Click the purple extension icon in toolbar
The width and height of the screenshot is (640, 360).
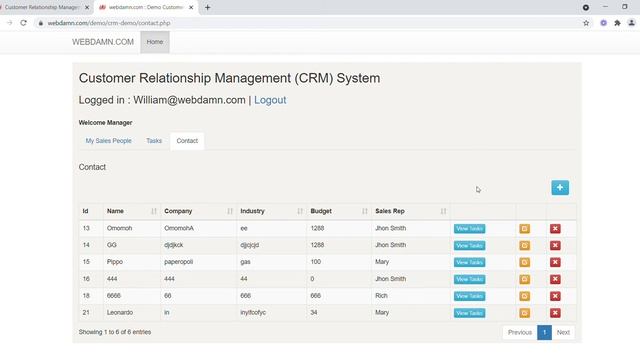603,23
